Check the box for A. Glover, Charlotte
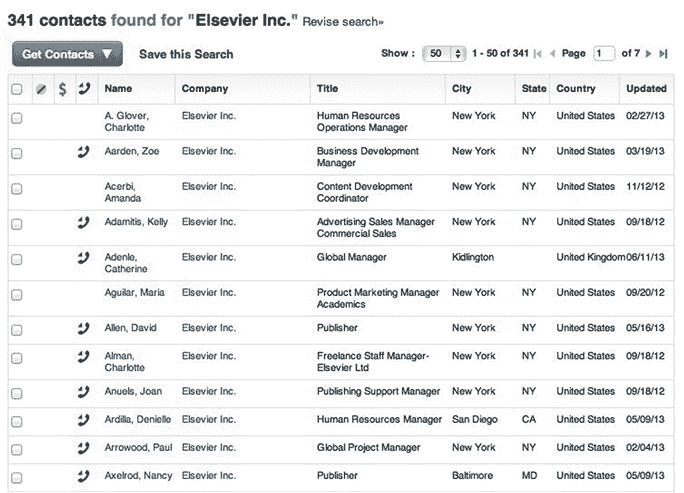This screenshot has width=684, height=493. click(x=17, y=118)
